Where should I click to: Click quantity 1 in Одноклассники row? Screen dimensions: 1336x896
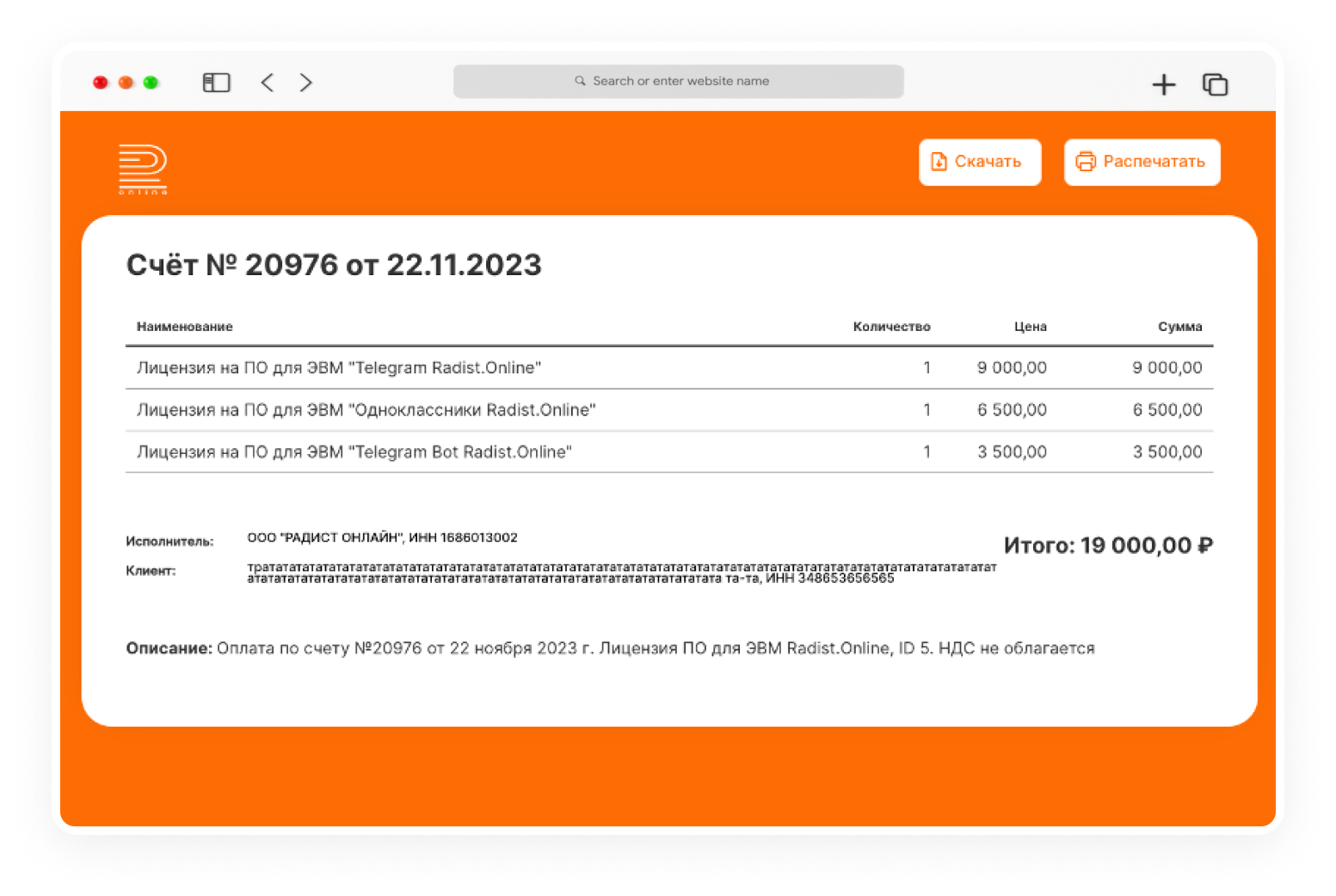[x=927, y=410]
